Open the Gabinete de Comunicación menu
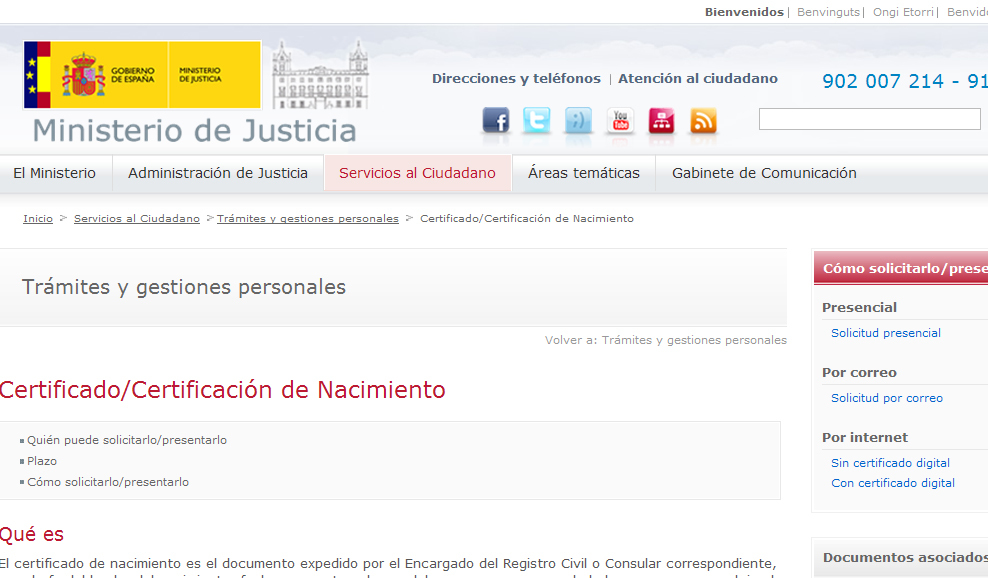The image size is (988, 578). pyautogui.click(x=764, y=173)
